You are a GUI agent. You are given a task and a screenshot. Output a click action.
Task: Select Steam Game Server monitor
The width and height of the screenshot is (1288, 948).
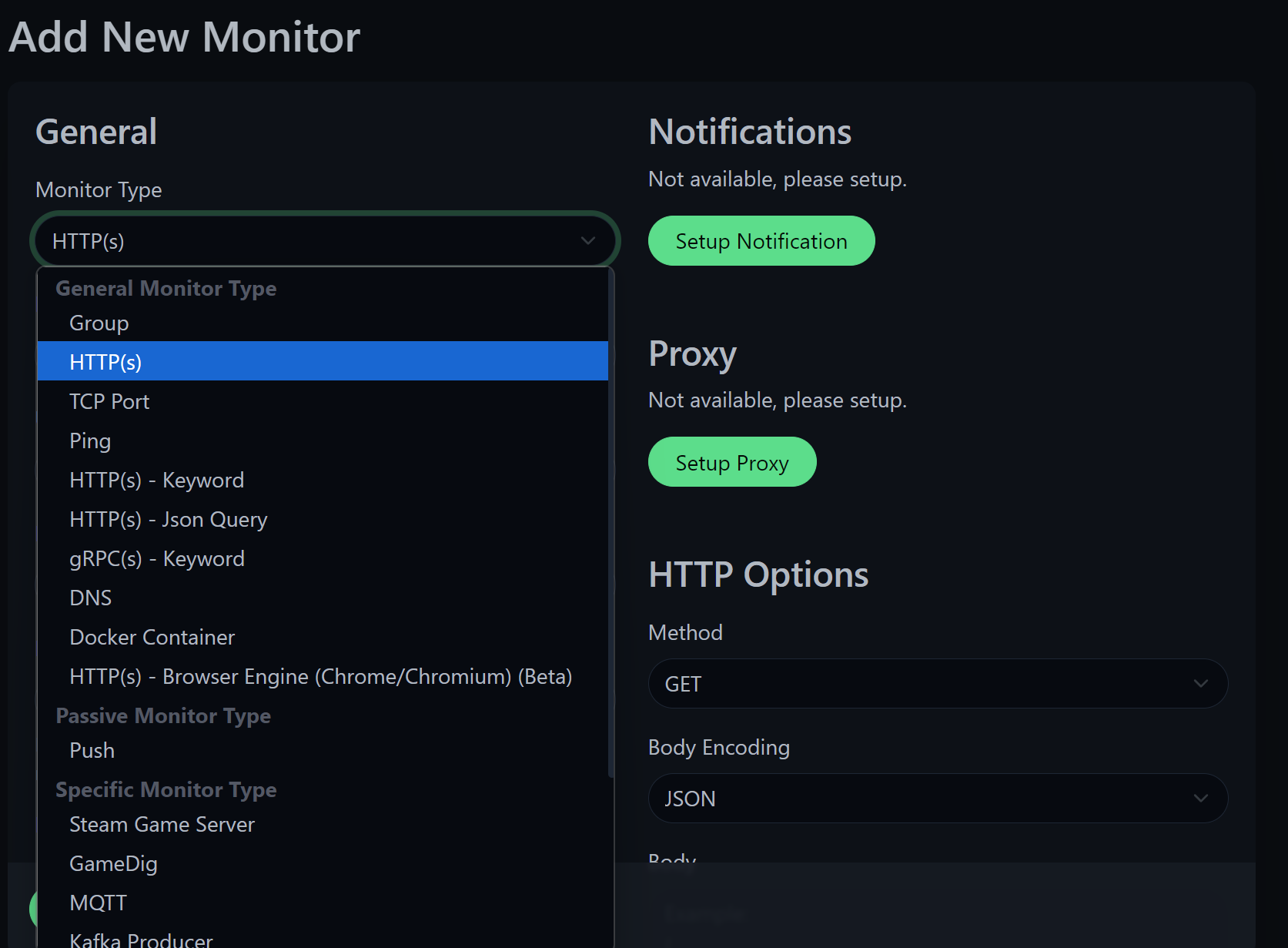point(162,823)
